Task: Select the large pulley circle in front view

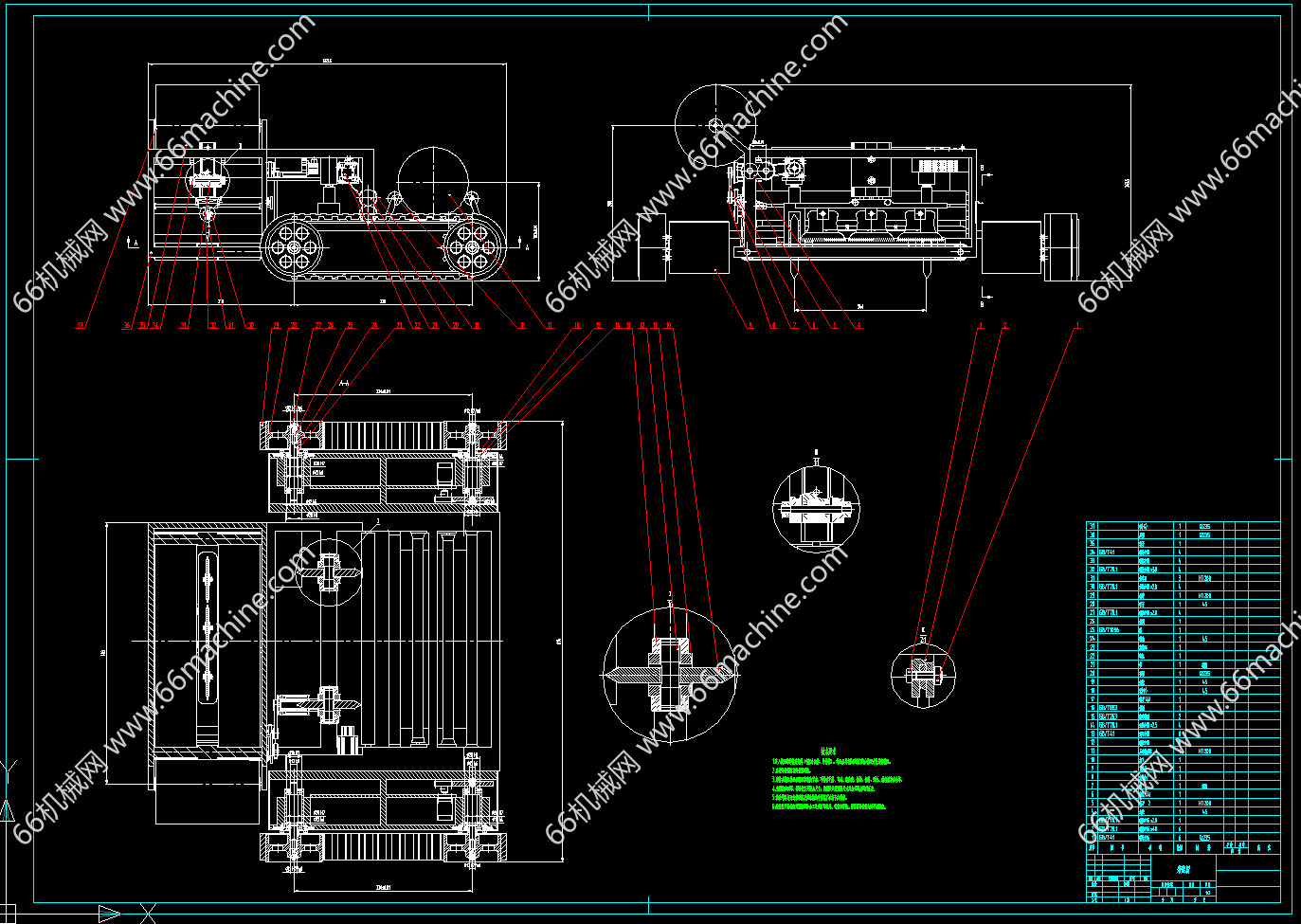Action: (x=433, y=183)
